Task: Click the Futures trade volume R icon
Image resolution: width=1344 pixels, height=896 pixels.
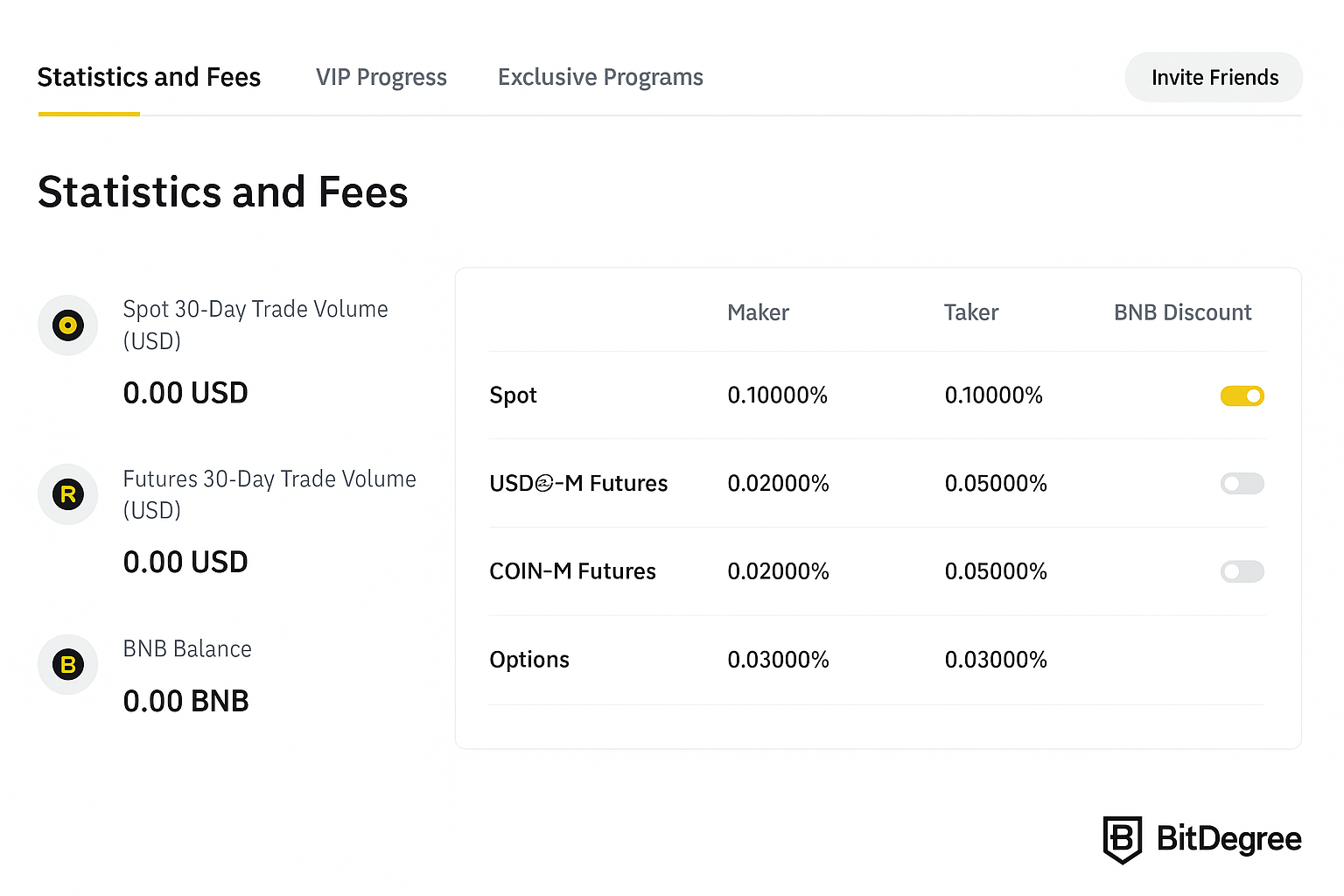Action: 67,494
